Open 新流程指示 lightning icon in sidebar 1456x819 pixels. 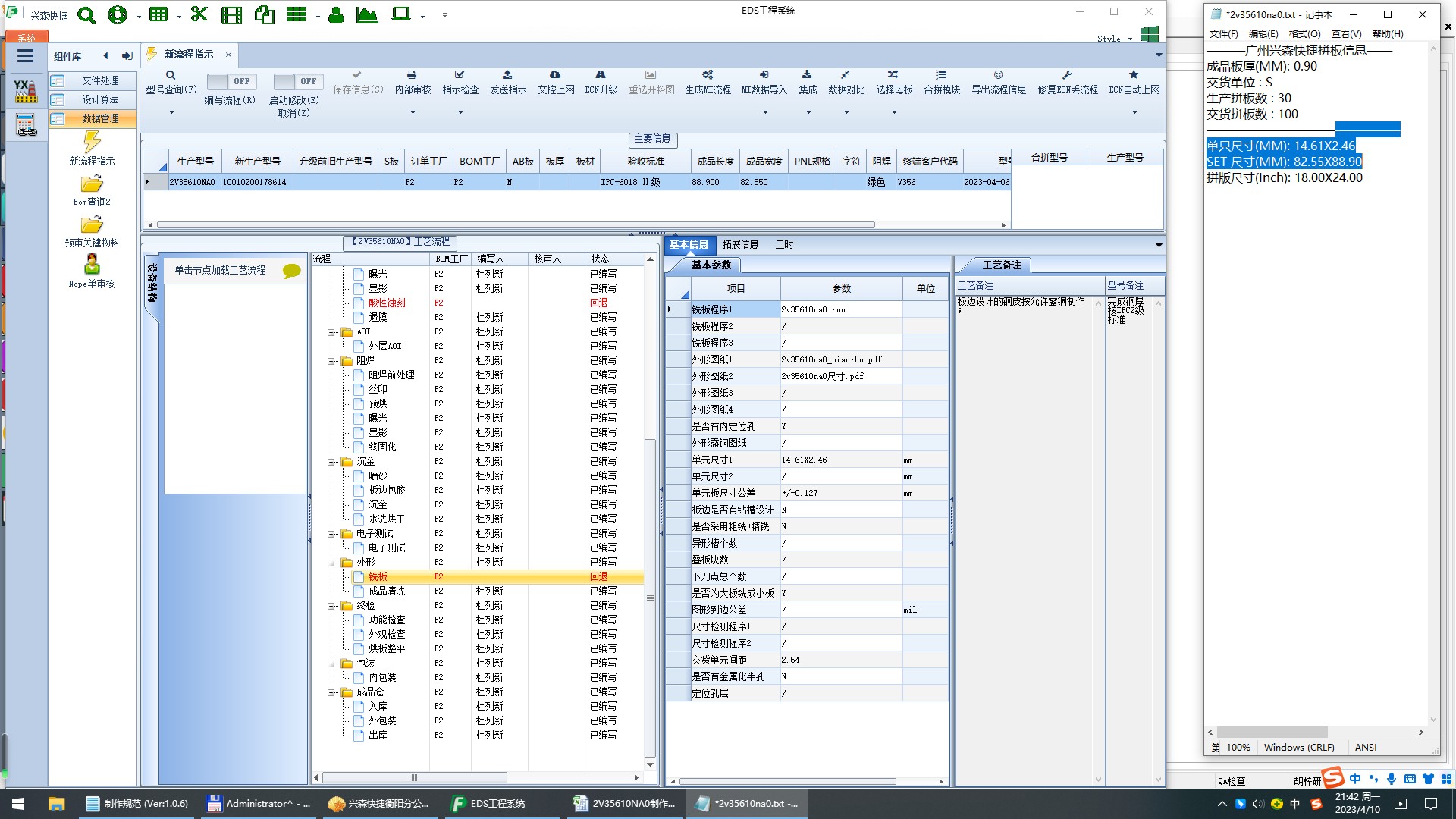(92, 142)
